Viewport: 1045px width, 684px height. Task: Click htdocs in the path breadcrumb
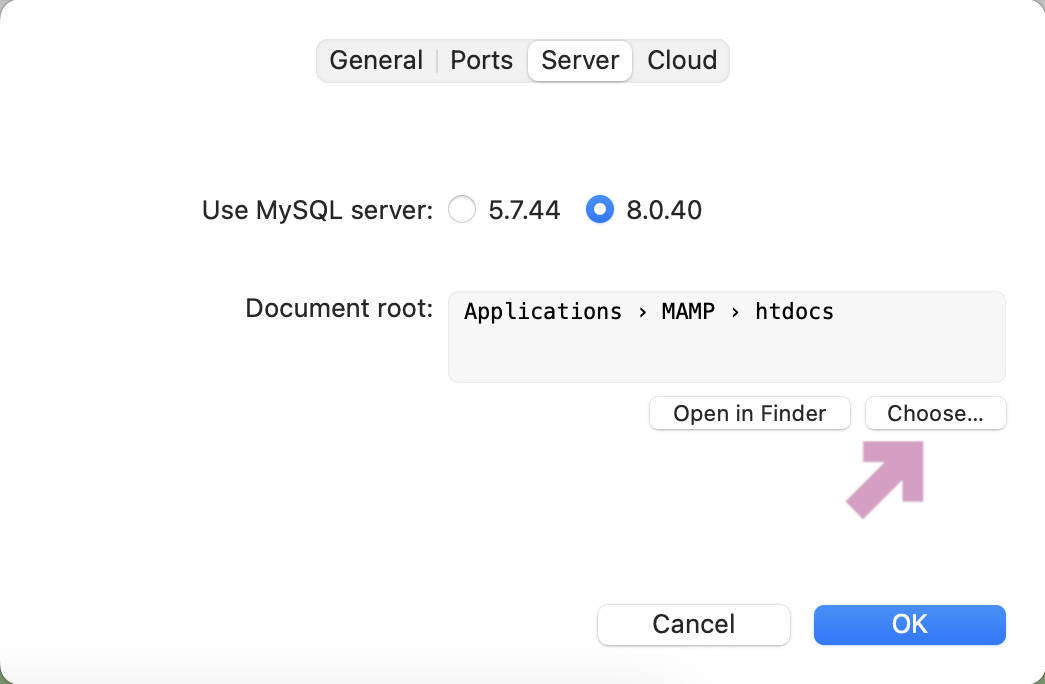tap(794, 311)
